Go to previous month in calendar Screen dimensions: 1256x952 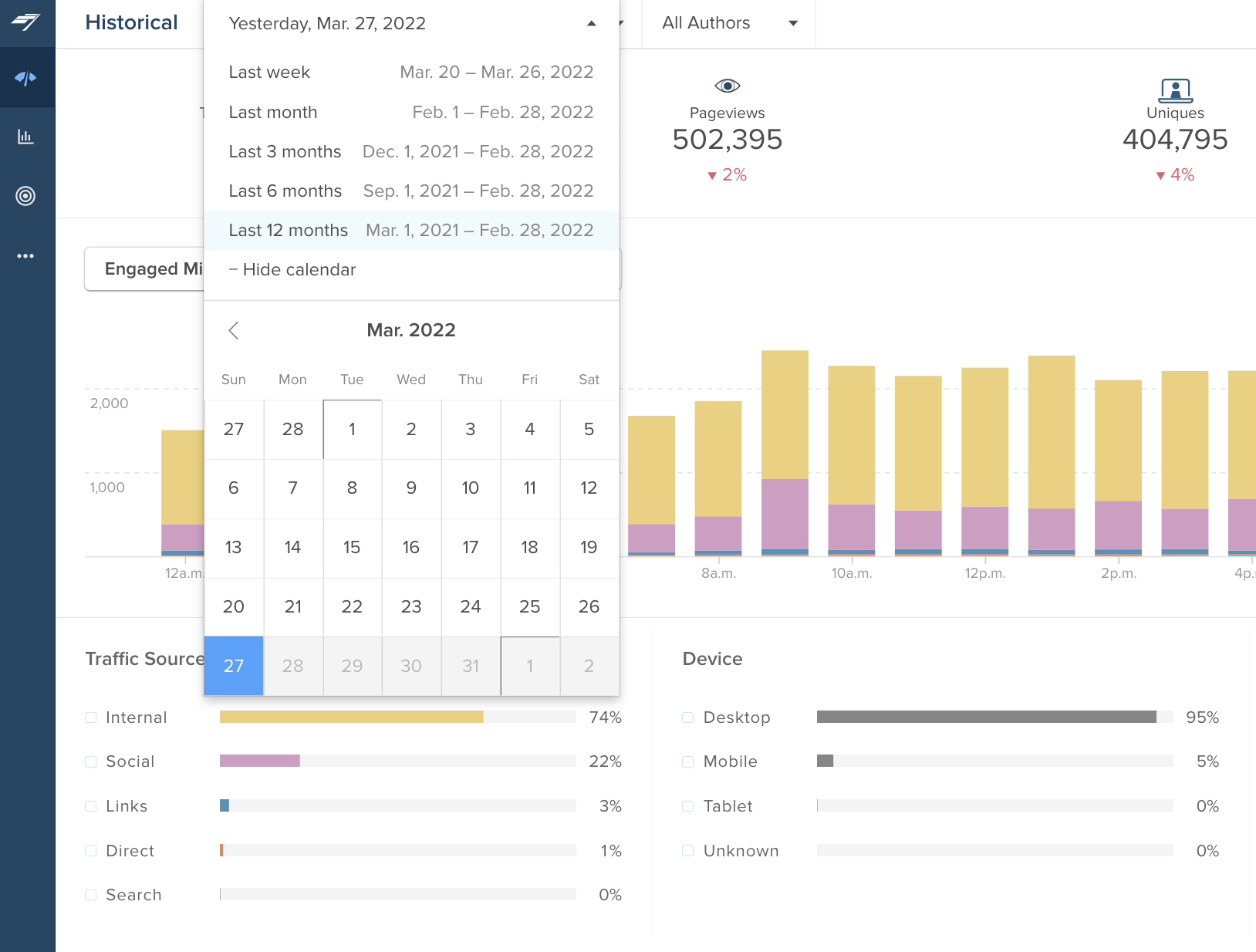point(234,330)
